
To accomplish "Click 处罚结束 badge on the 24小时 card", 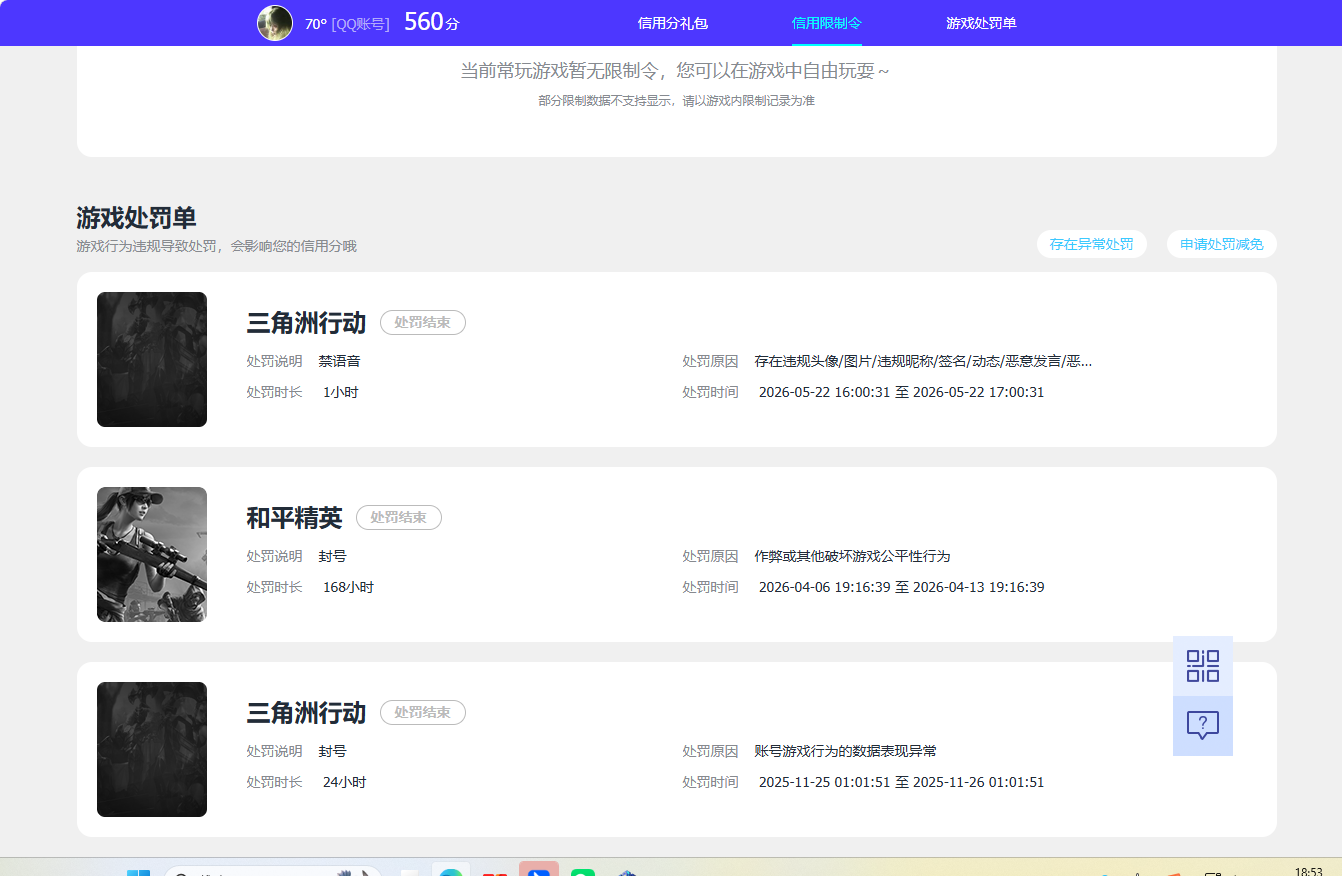I will (x=423, y=712).
